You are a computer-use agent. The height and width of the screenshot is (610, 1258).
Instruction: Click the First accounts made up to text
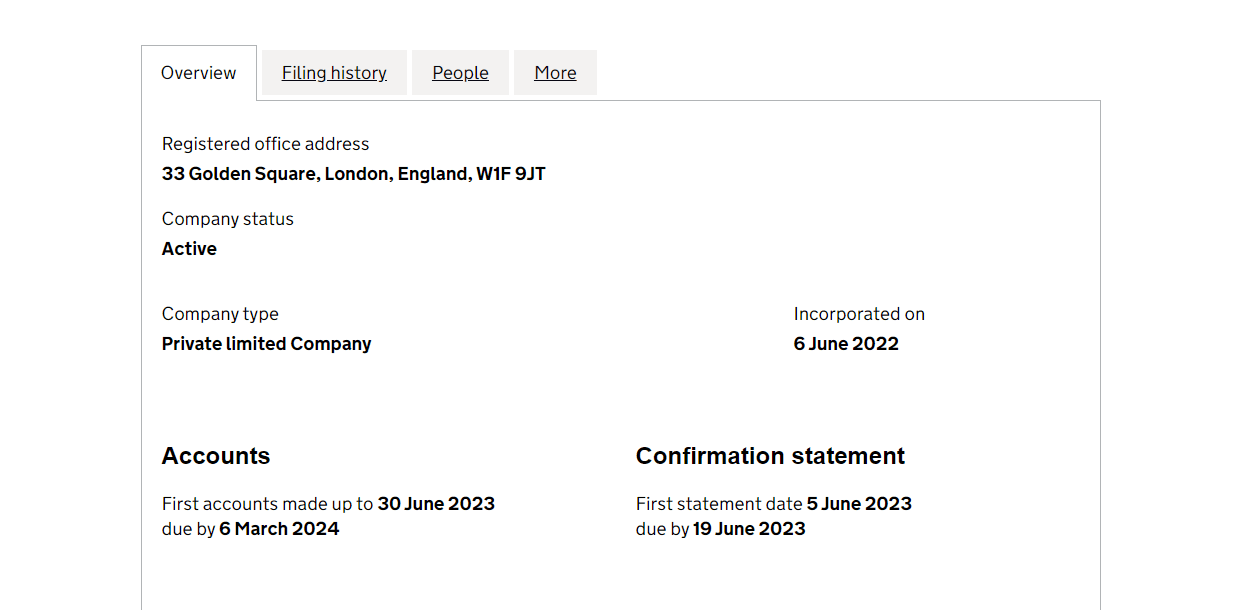pos(267,504)
